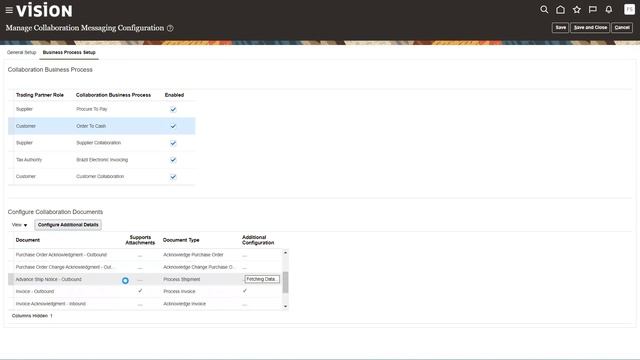Select the Procure To Pay row

[x=102, y=109]
